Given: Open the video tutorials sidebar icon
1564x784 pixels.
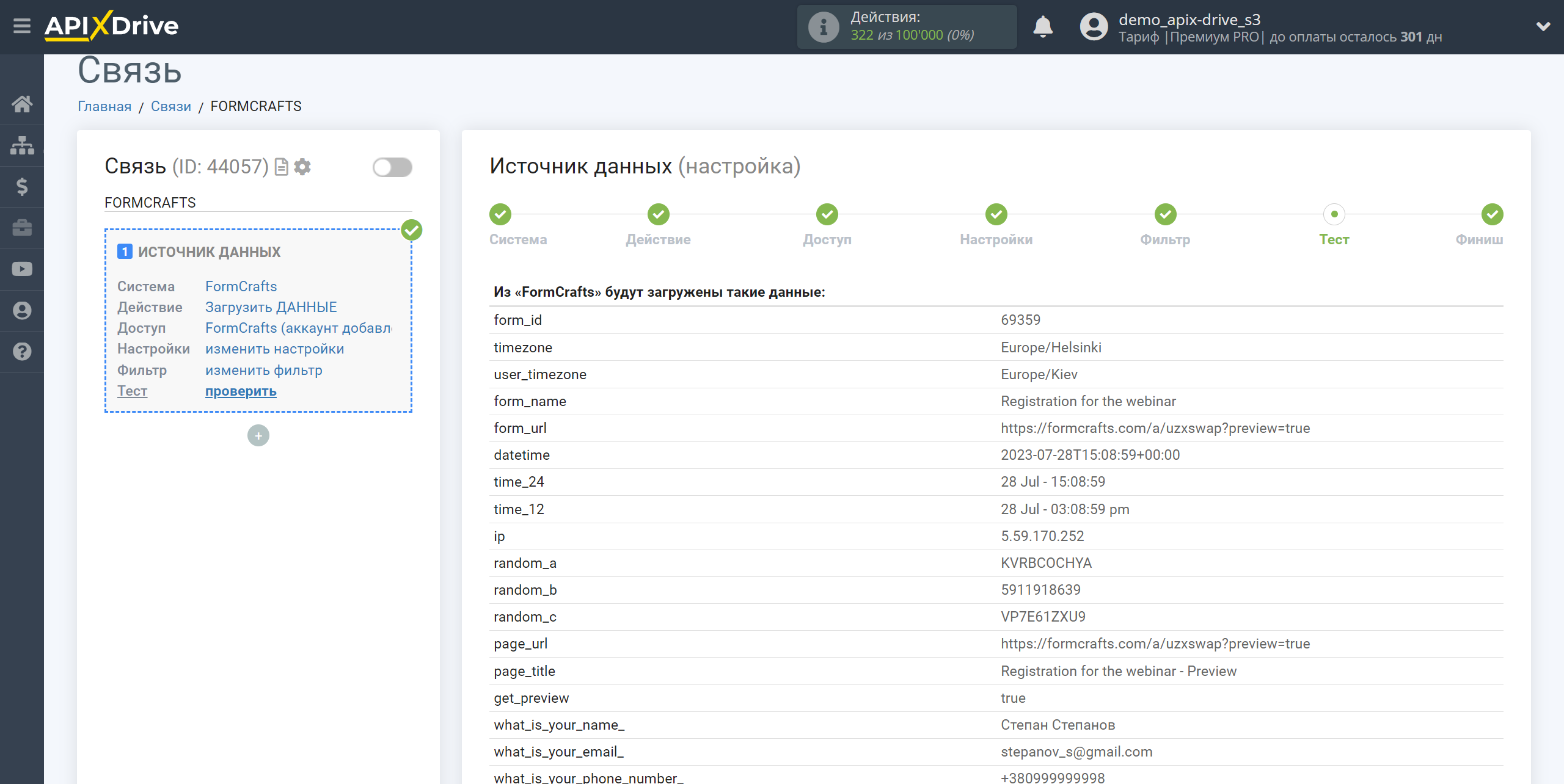Looking at the screenshot, I should (22, 269).
